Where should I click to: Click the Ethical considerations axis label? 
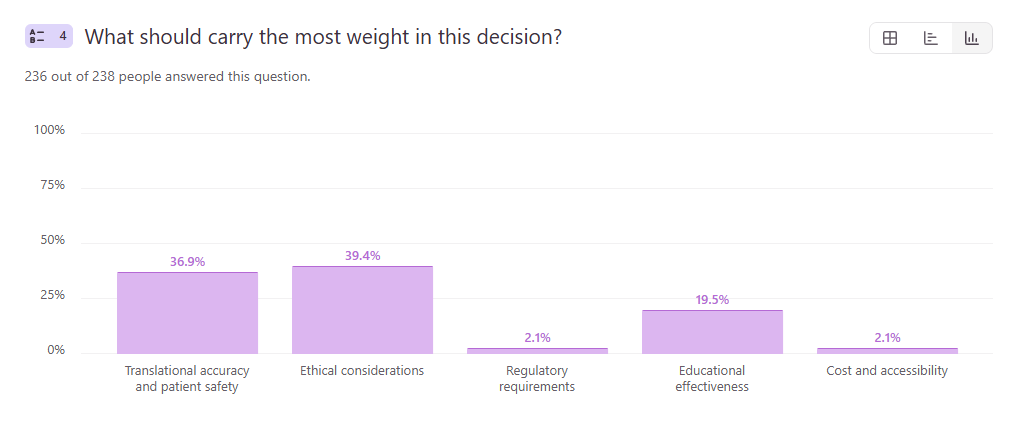[362, 371]
